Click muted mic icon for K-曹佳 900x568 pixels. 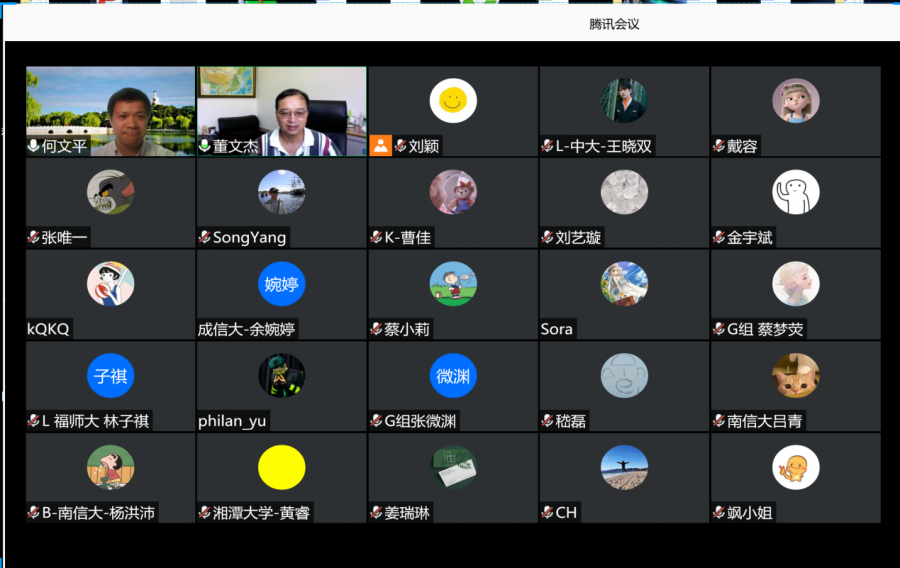(x=376, y=238)
